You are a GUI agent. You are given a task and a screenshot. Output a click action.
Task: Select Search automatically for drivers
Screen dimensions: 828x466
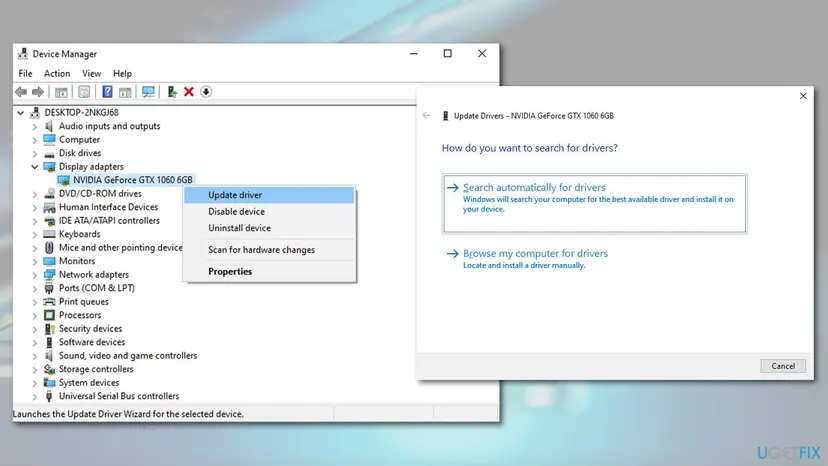point(595,203)
